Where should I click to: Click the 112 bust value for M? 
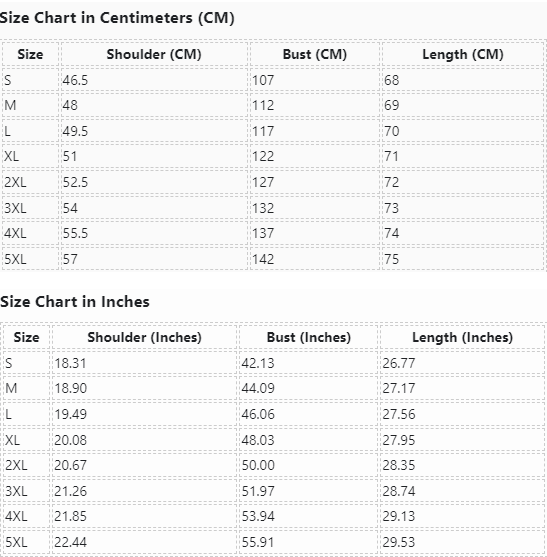263,105
